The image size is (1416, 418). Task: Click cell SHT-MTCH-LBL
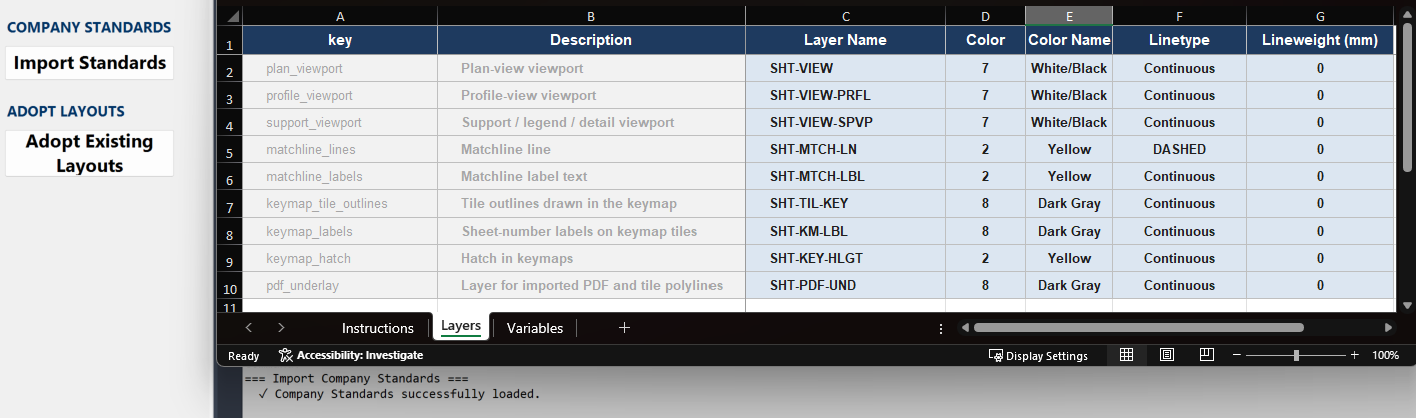point(846,176)
